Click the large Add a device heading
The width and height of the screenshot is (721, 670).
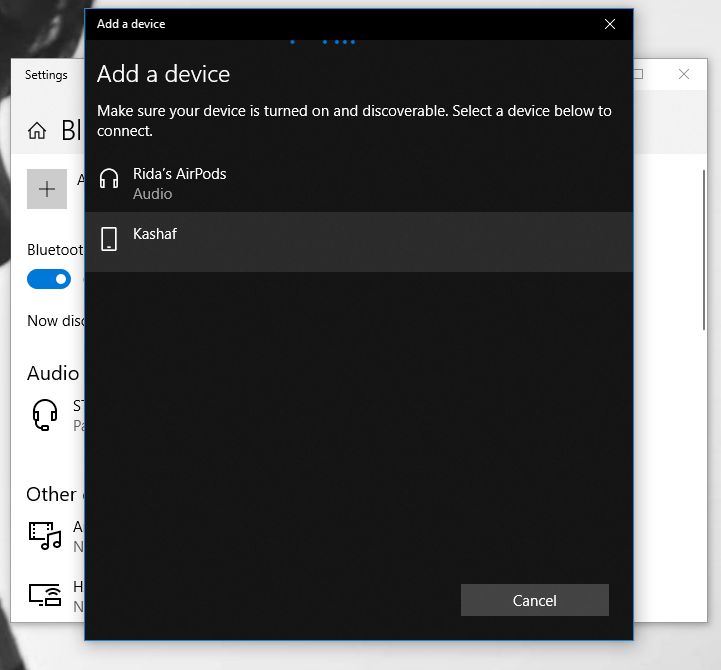click(163, 74)
